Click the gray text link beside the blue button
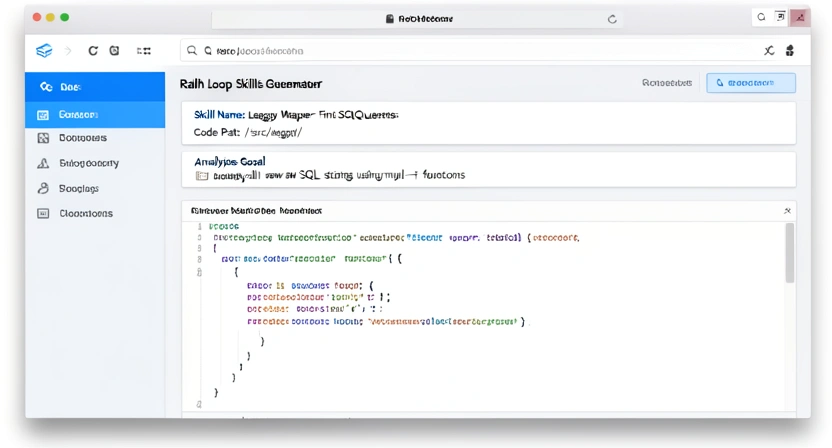This screenshot has height=448, width=832. pyautogui.click(x=666, y=83)
